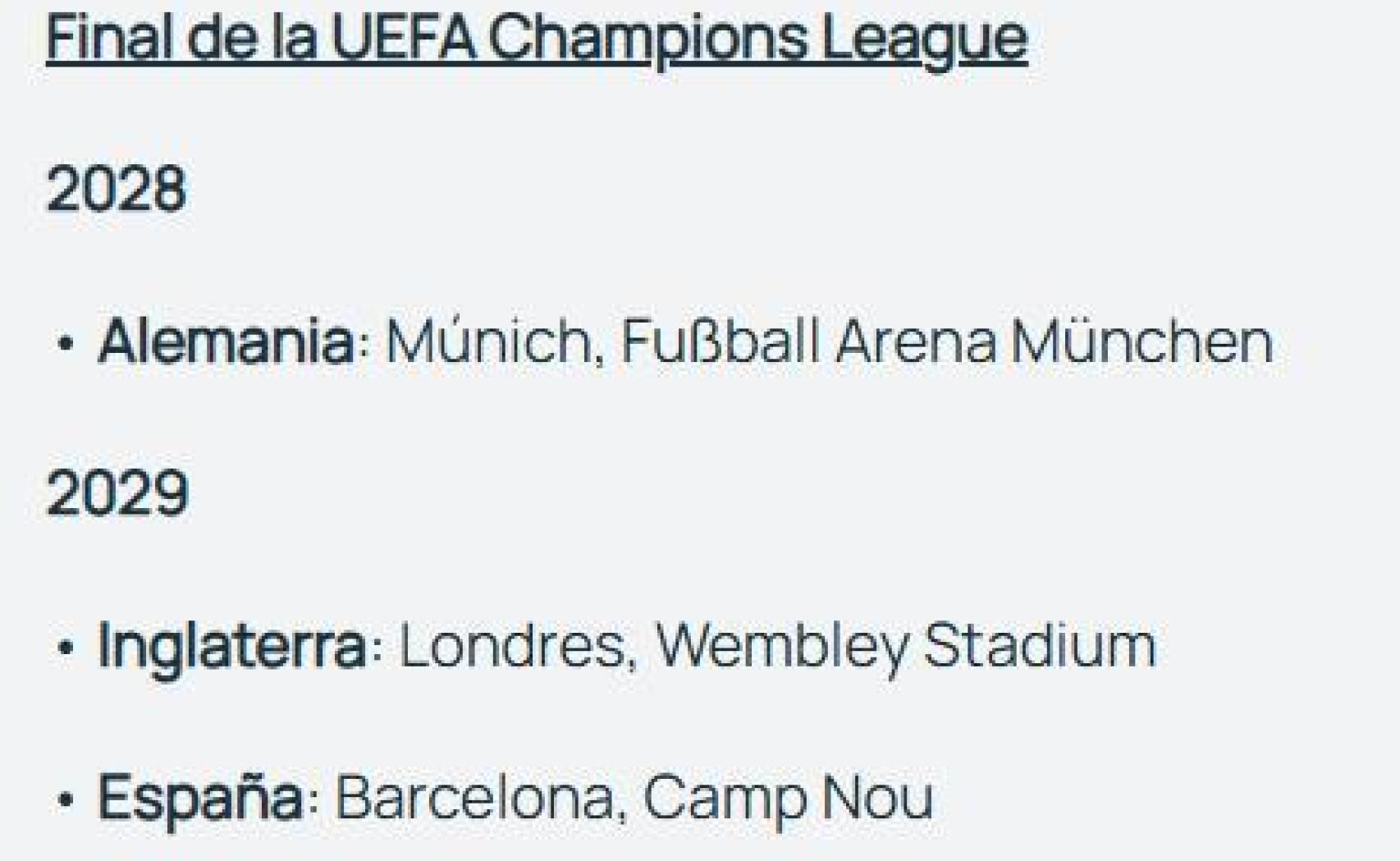Viewport: 1400px width, 861px height.
Task: Click the Camp Nou venue text
Action: pyautogui.click(x=788, y=796)
